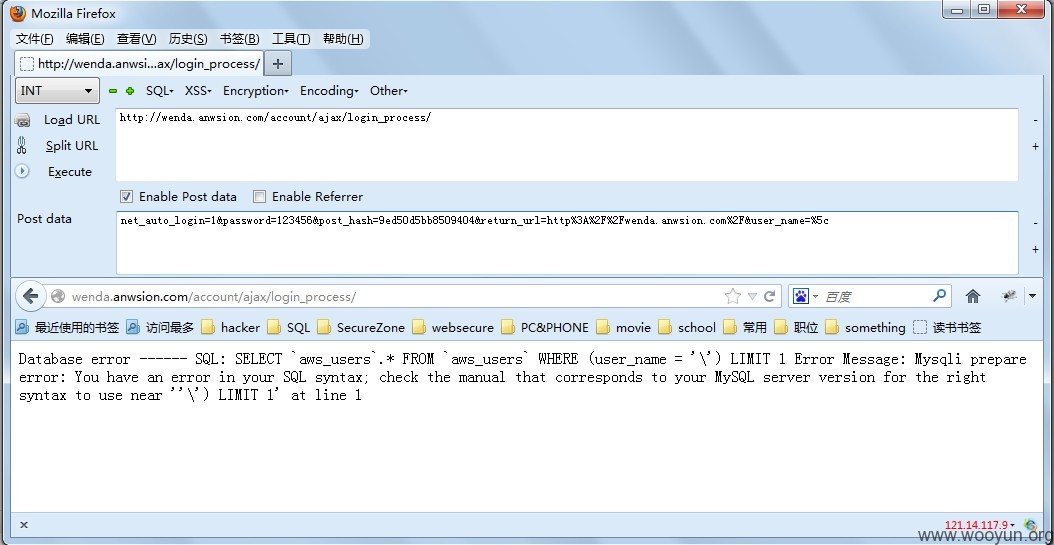Screen dimensions: 1054x545
Task: Open the 帮助(H) menu
Action: click(343, 39)
